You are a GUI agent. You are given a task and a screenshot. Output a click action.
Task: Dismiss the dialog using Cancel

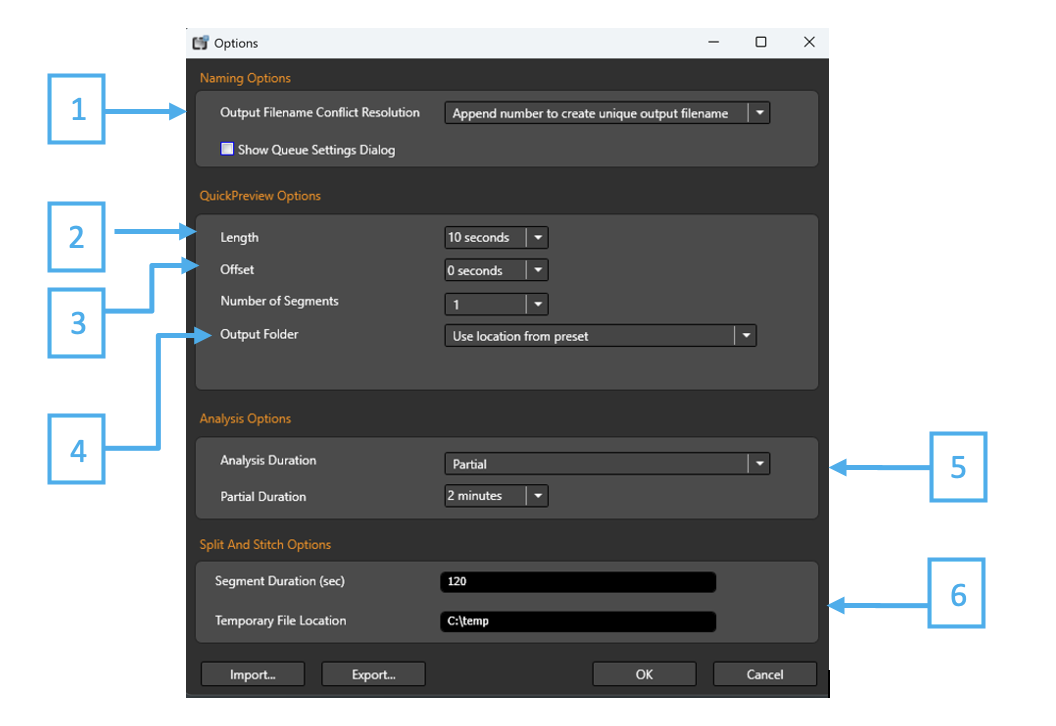(763, 673)
